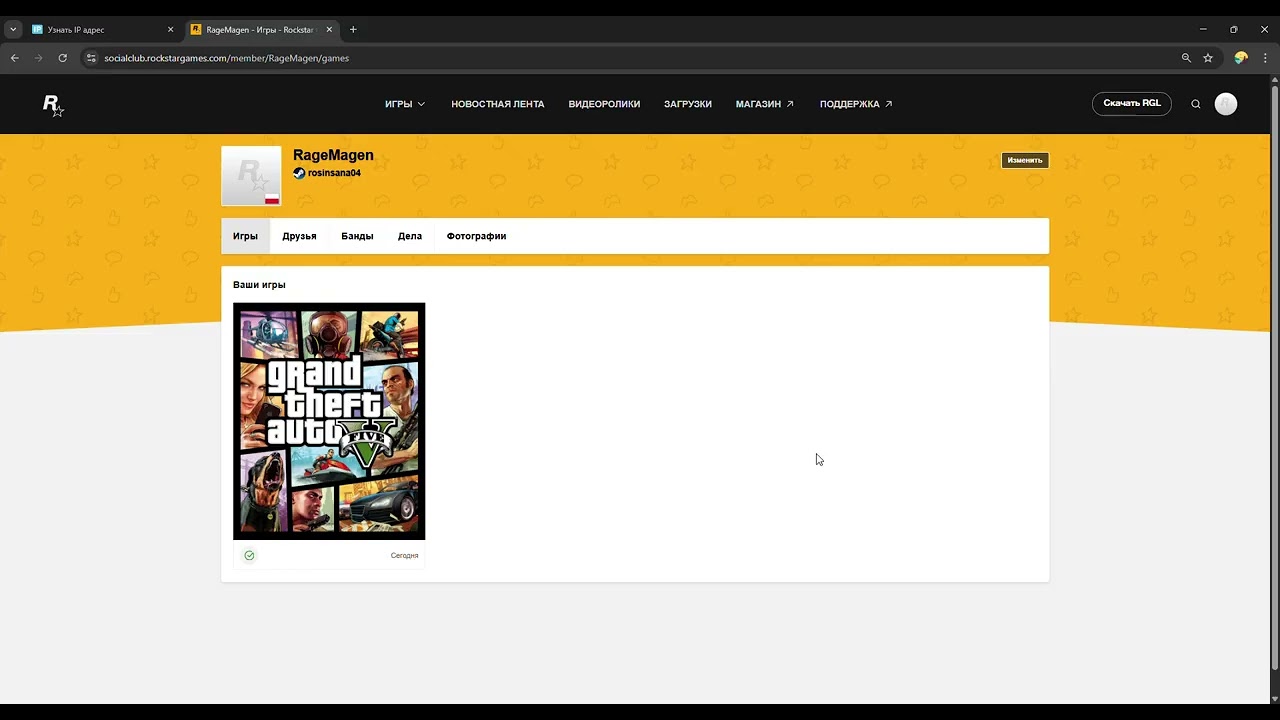The image size is (1280, 720).
Task: Select the 'RageMagen - Игры' browser tab
Action: pos(263,30)
